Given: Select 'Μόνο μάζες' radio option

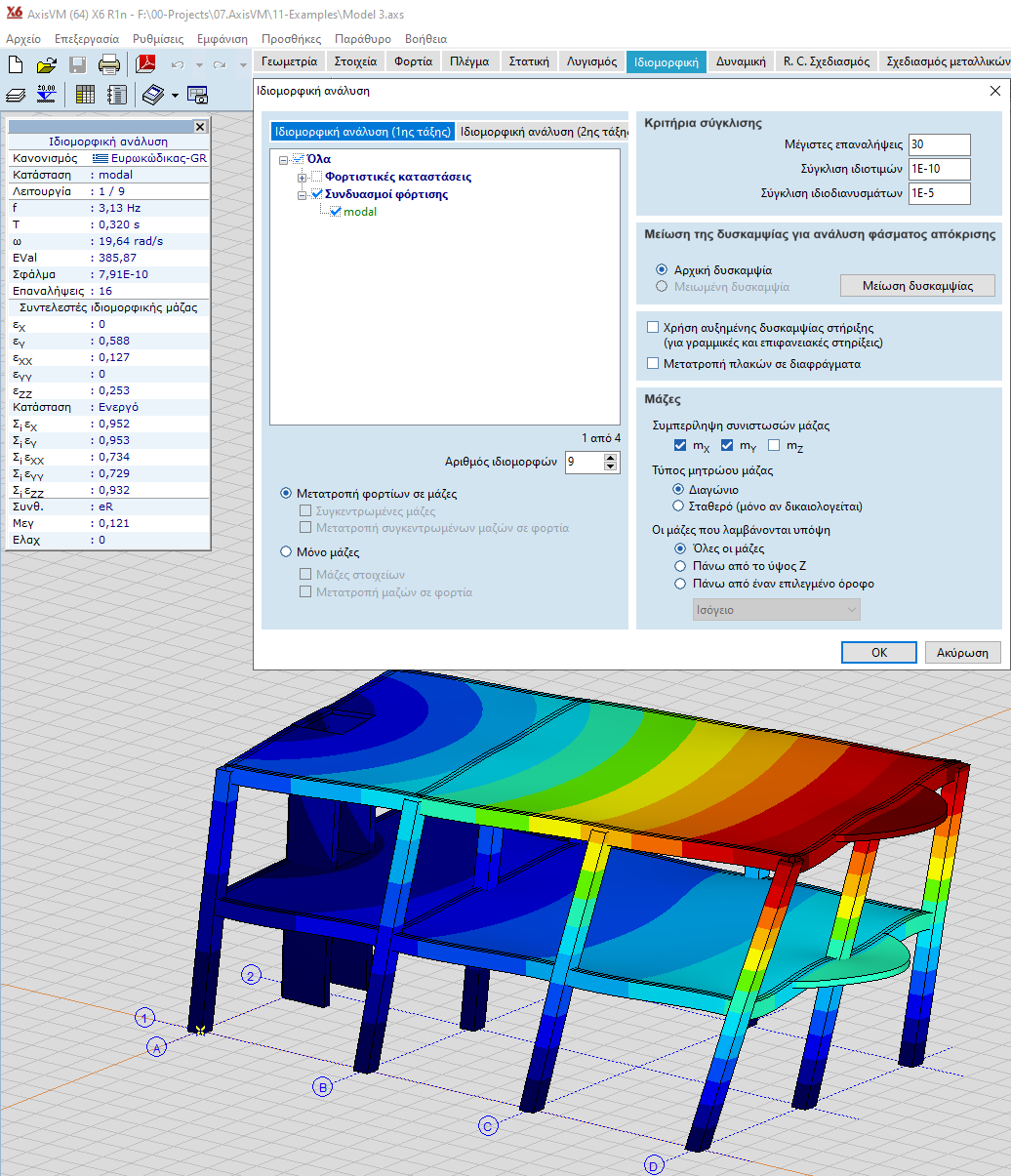Looking at the screenshot, I should click(x=286, y=551).
